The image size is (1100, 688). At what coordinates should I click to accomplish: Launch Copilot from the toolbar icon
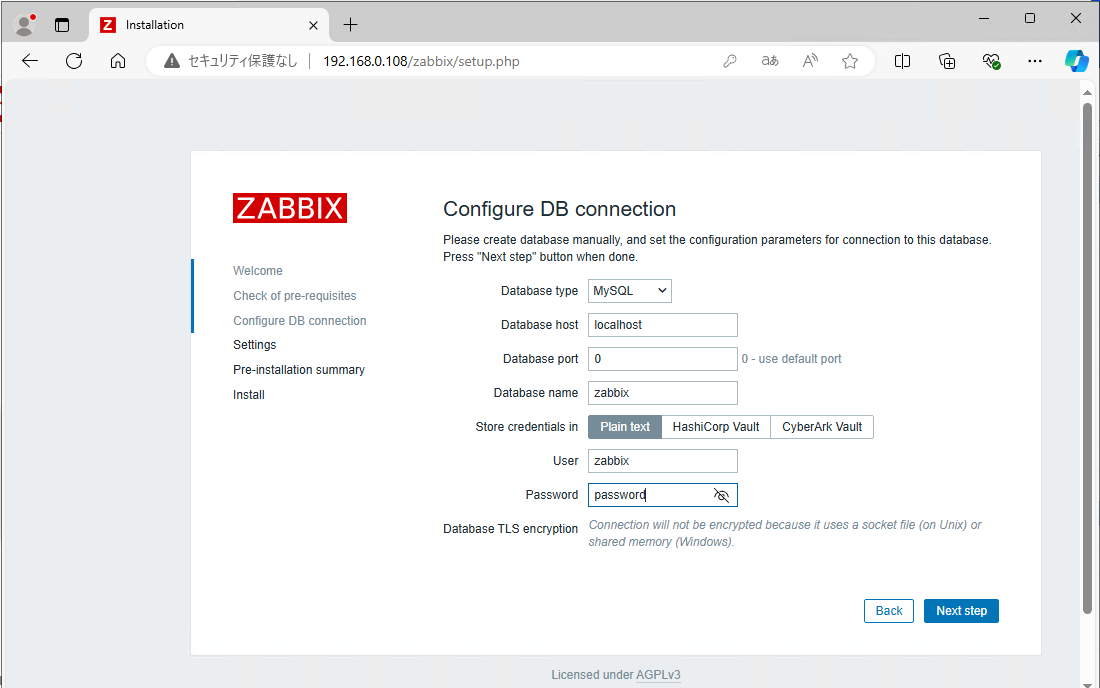tap(1076, 61)
